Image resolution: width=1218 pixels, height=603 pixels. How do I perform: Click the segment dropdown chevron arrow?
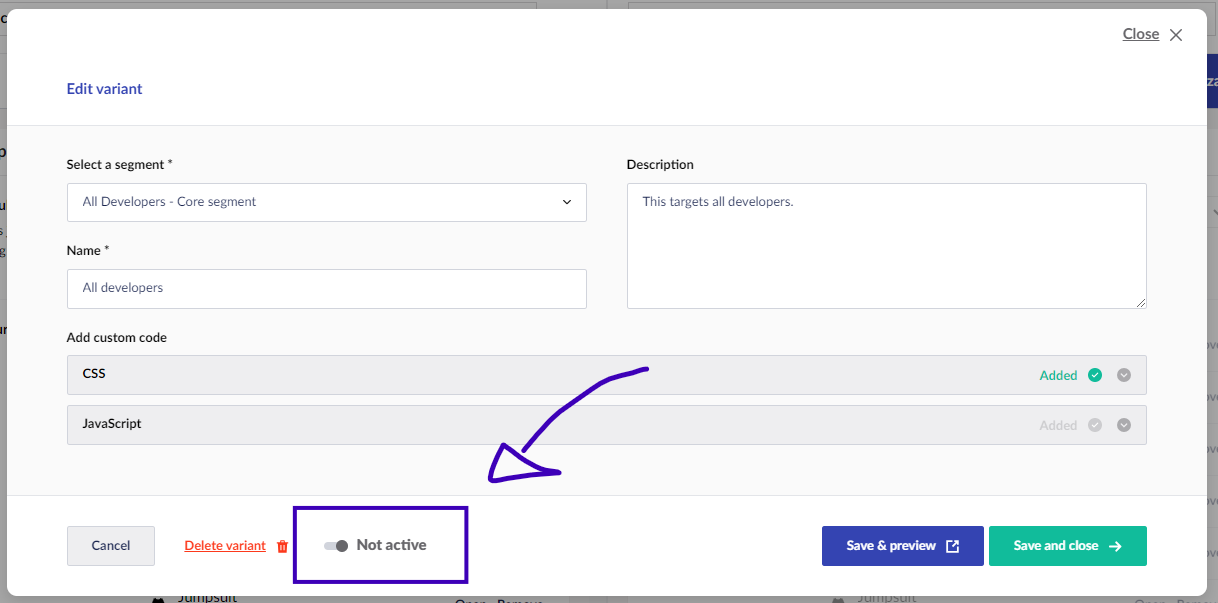point(567,202)
